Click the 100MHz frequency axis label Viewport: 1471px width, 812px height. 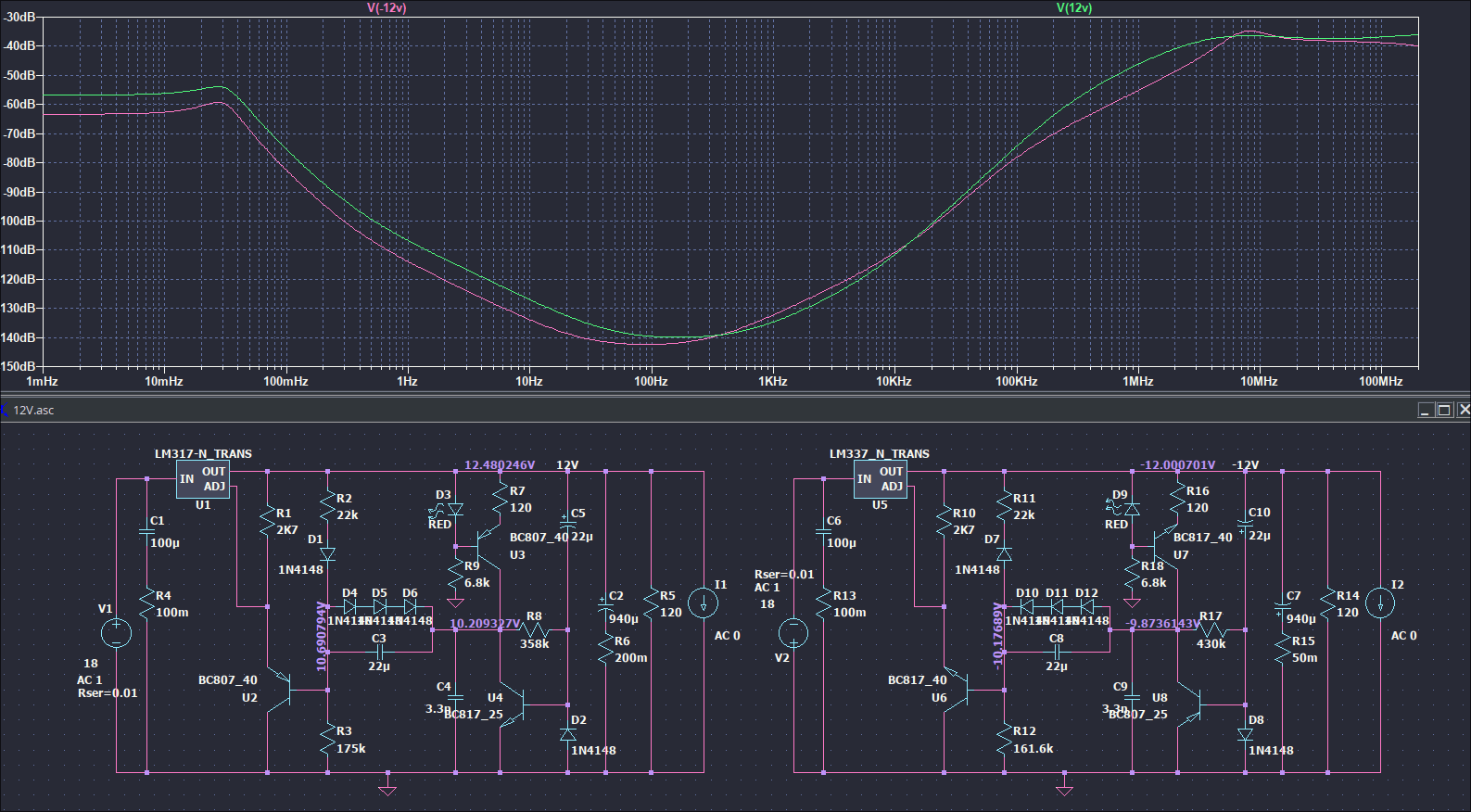pyautogui.click(x=1381, y=381)
